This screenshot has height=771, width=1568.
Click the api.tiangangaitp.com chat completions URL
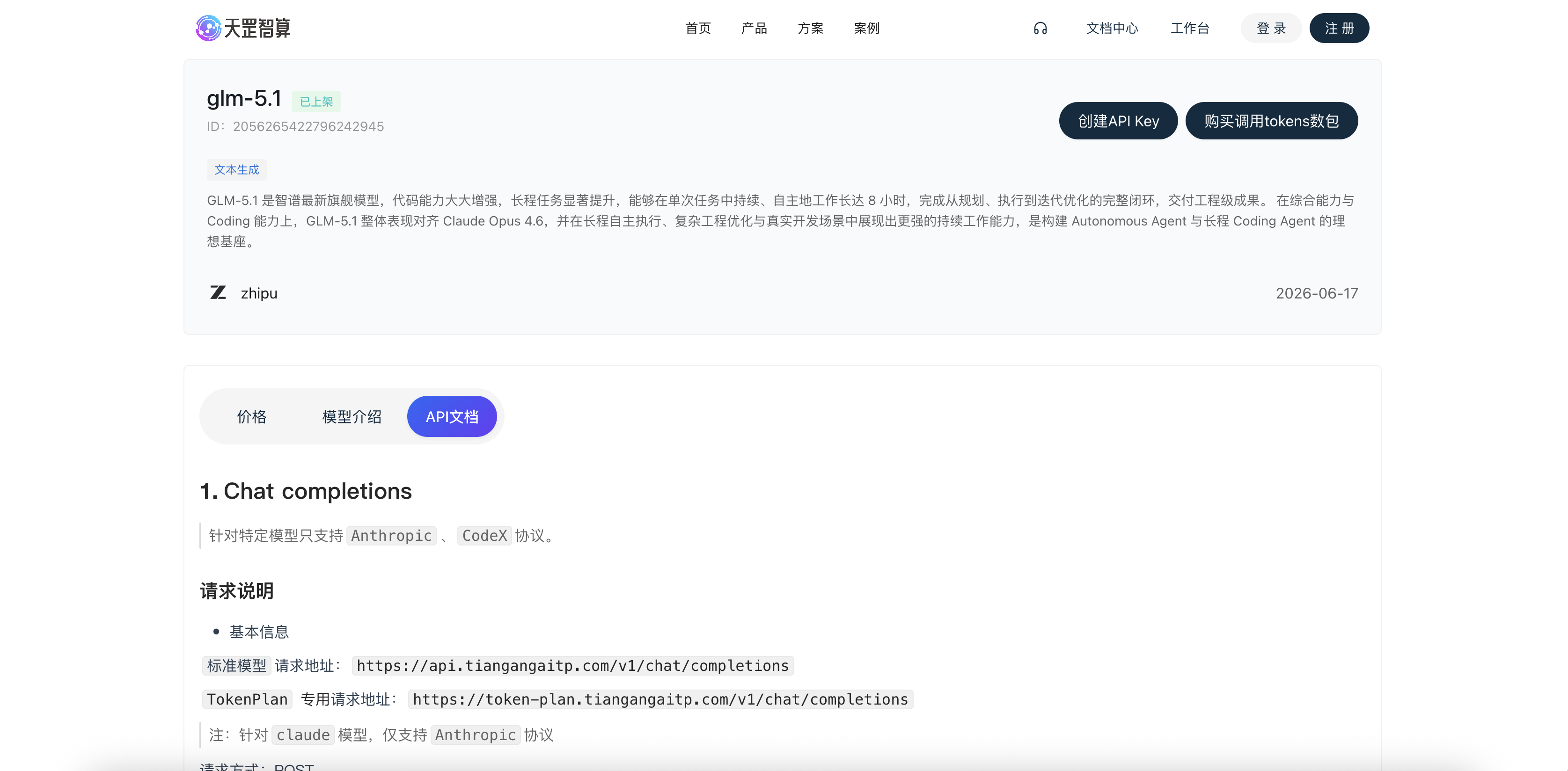[x=573, y=666]
